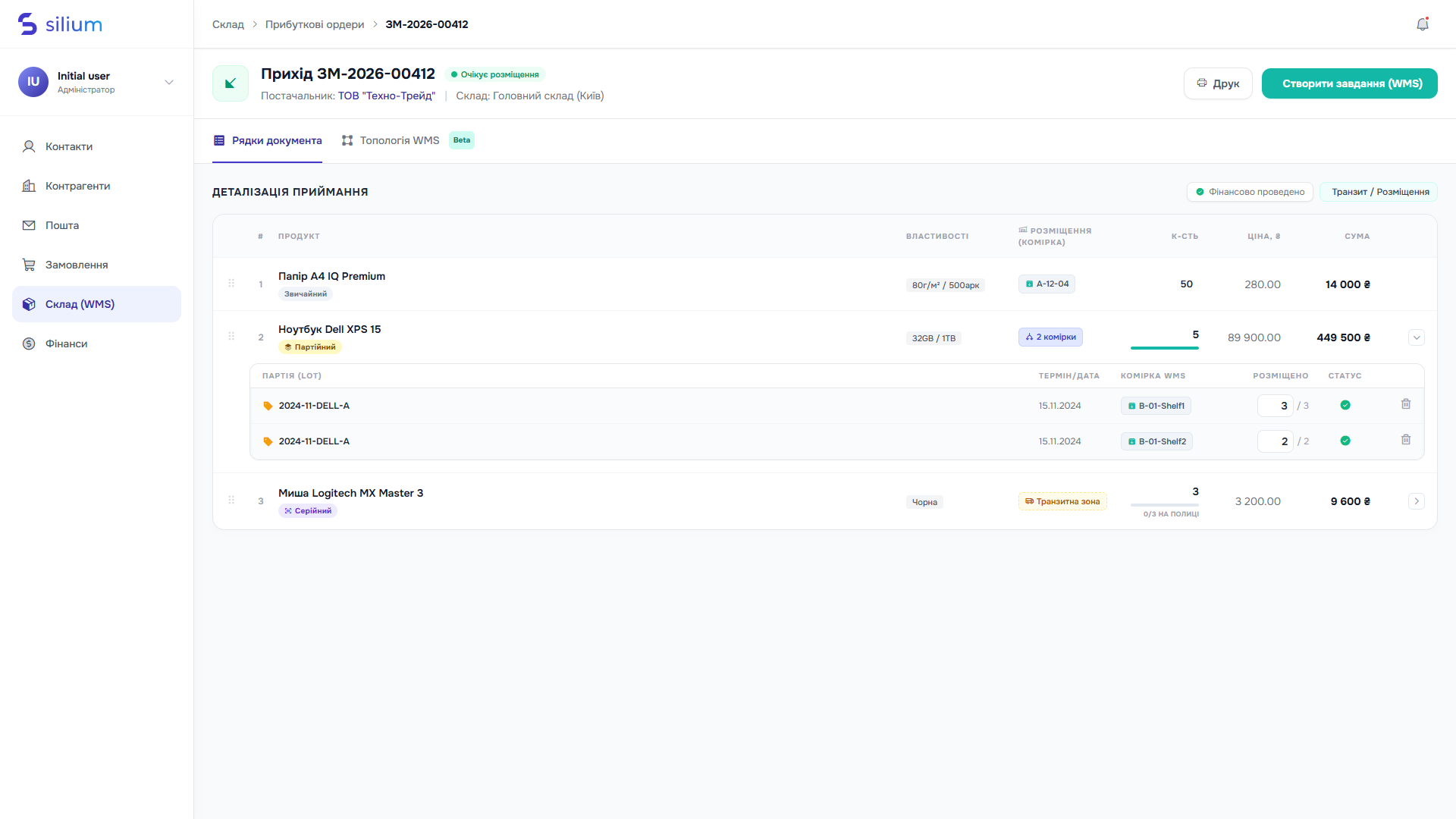The height and width of the screenshot is (819, 1456).
Task: Click status check of B-01-Shelf1 lot
Action: click(x=1345, y=405)
